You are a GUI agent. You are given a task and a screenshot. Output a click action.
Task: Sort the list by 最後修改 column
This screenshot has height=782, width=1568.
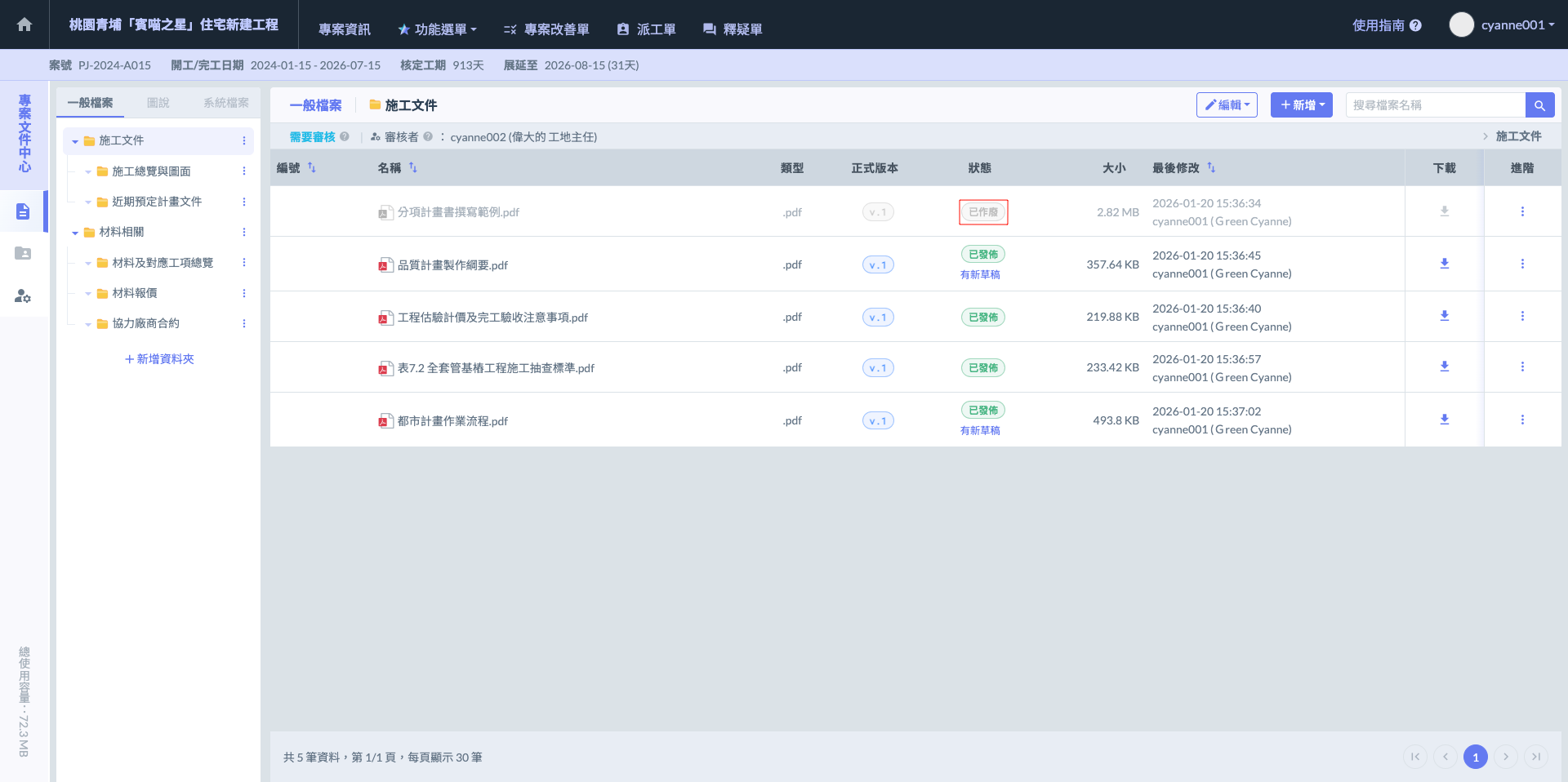(x=1211, y=167)
